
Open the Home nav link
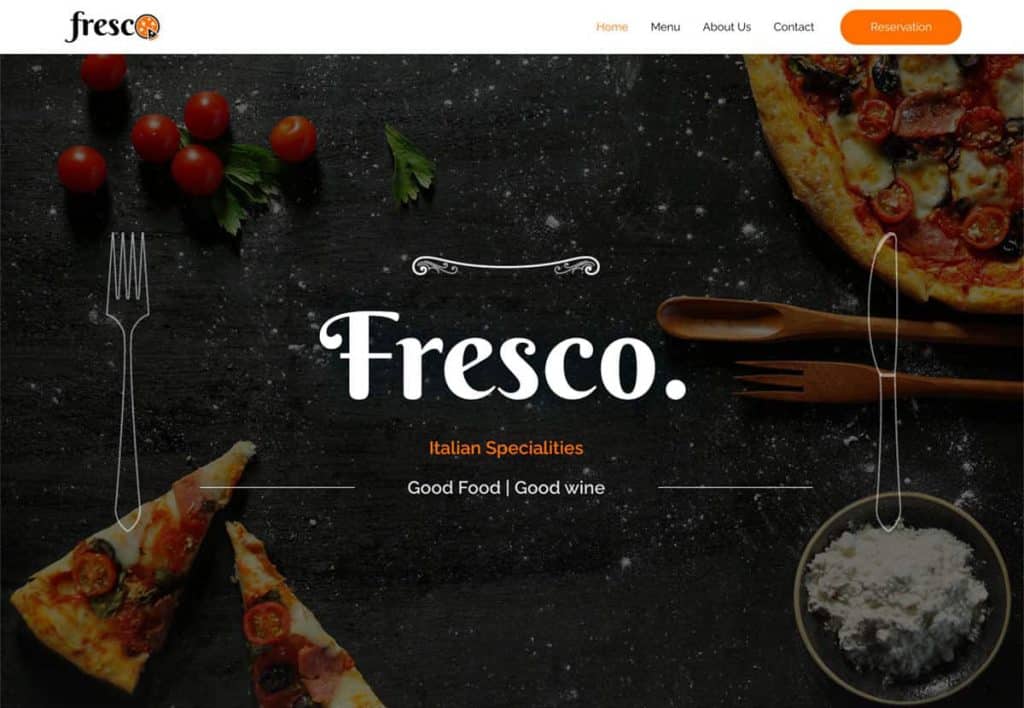(612, 27)
